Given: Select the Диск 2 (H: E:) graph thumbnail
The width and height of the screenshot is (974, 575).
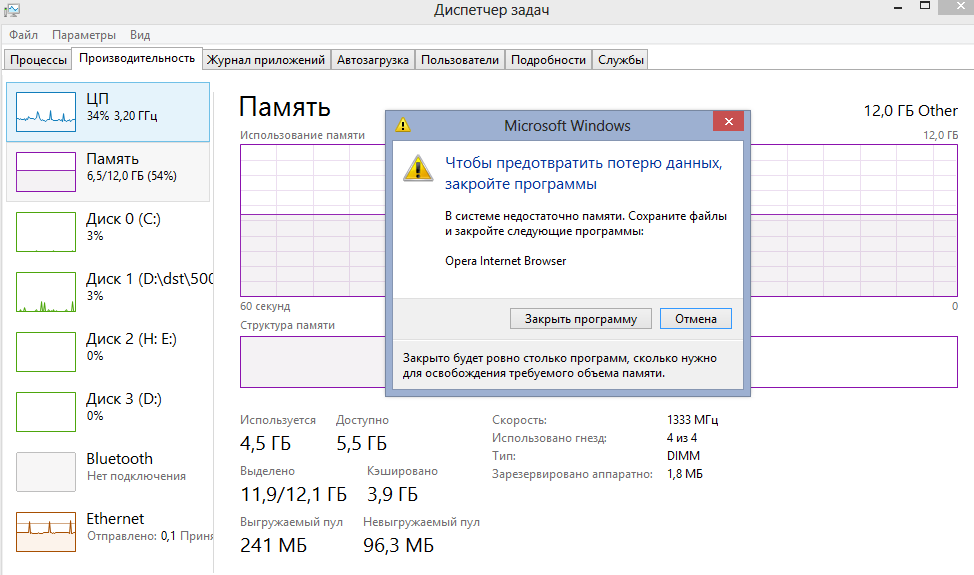Looking at the screenshot, I should pos(46,352).
